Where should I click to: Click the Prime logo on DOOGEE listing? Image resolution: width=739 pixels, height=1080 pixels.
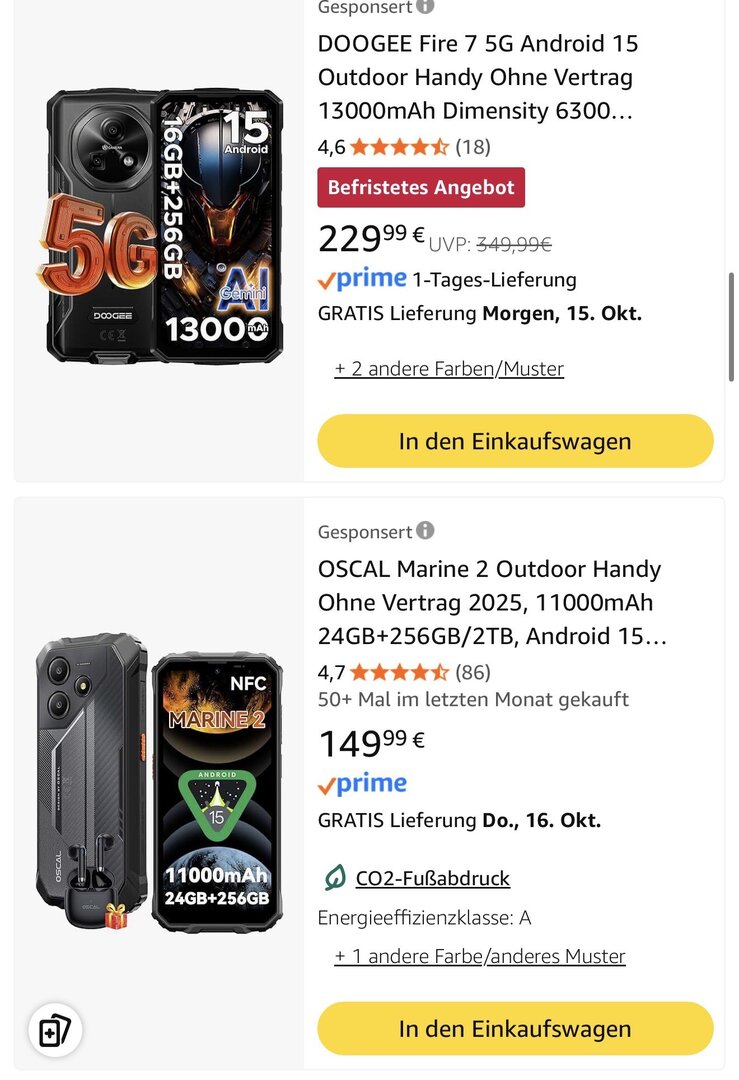[362, 279]
